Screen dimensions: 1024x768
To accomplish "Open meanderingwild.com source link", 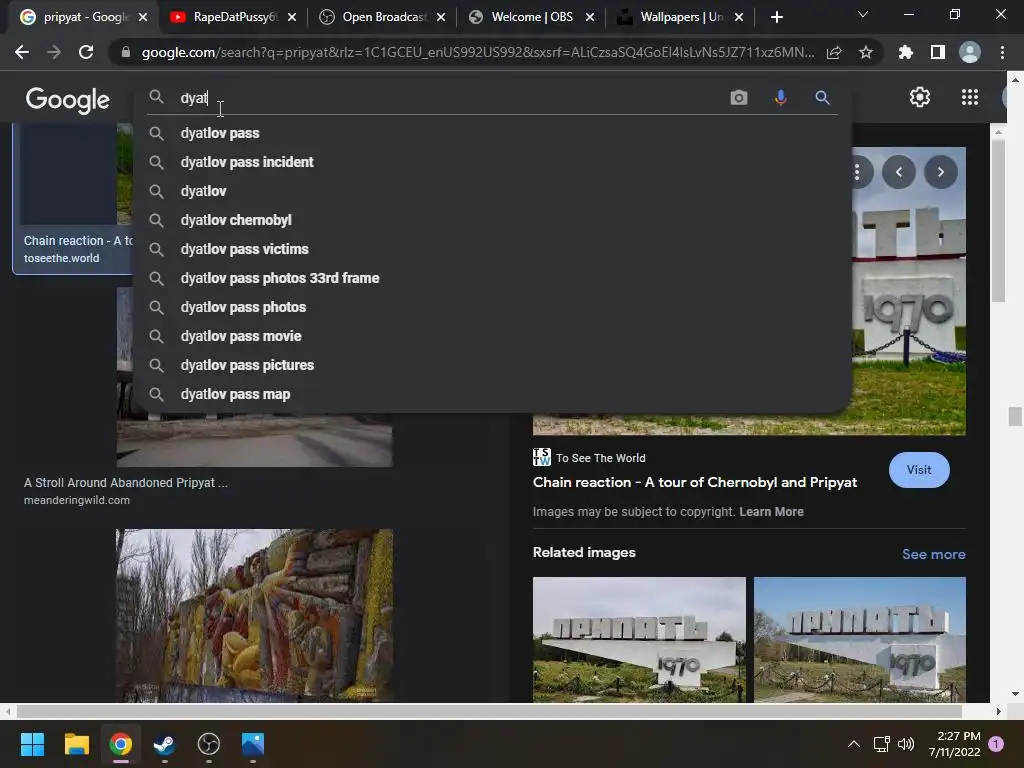I will (76, 500).
